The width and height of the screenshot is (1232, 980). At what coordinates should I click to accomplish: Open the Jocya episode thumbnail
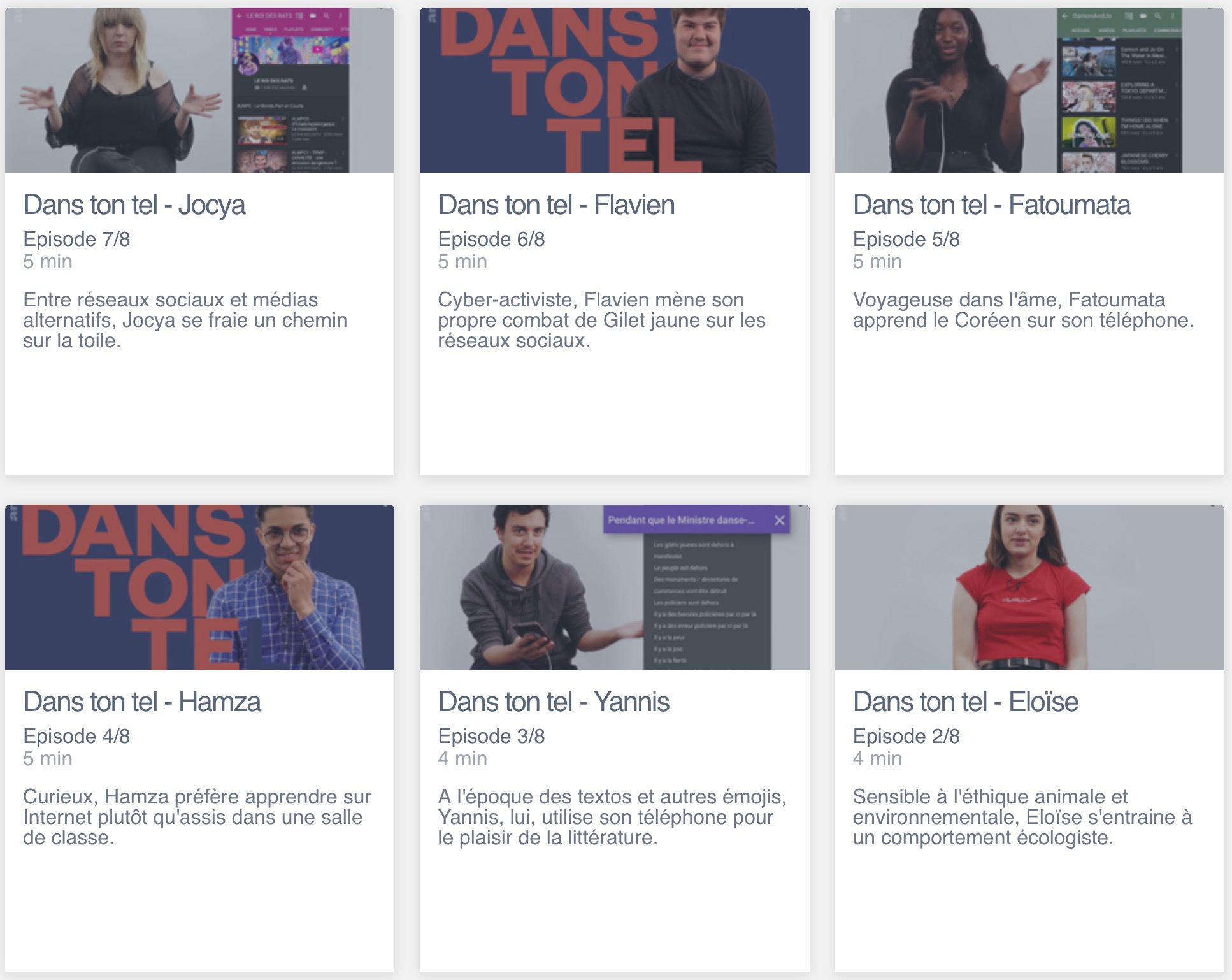point(199,90)
